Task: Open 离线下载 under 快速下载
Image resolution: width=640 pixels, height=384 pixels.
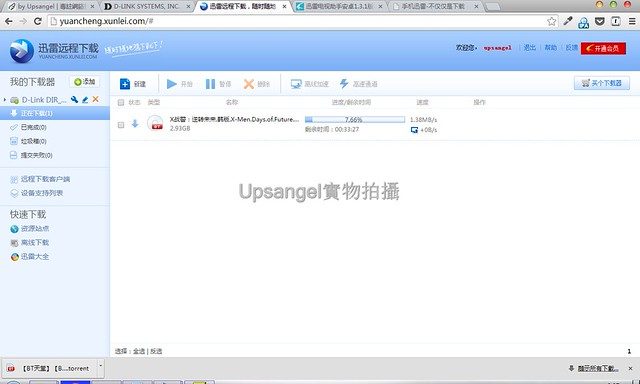Action: point(35,243)
